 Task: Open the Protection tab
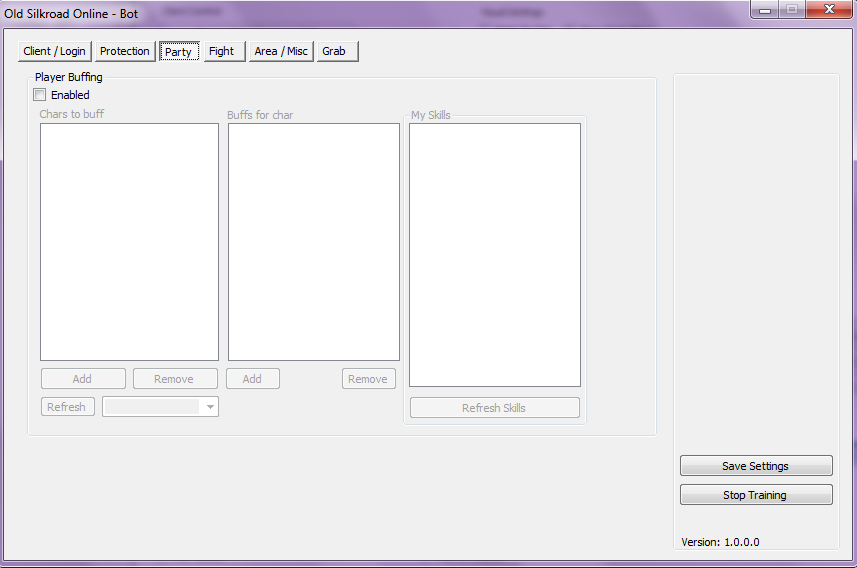(x=125, y=51)
